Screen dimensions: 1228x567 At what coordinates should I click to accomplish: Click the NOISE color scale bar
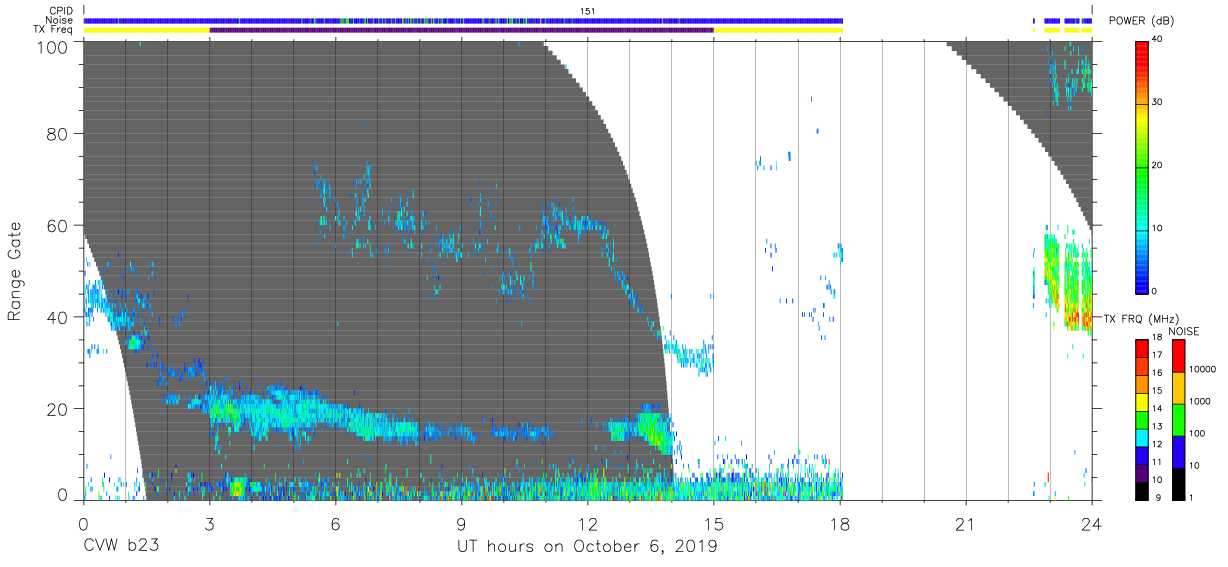[1177, 419]
